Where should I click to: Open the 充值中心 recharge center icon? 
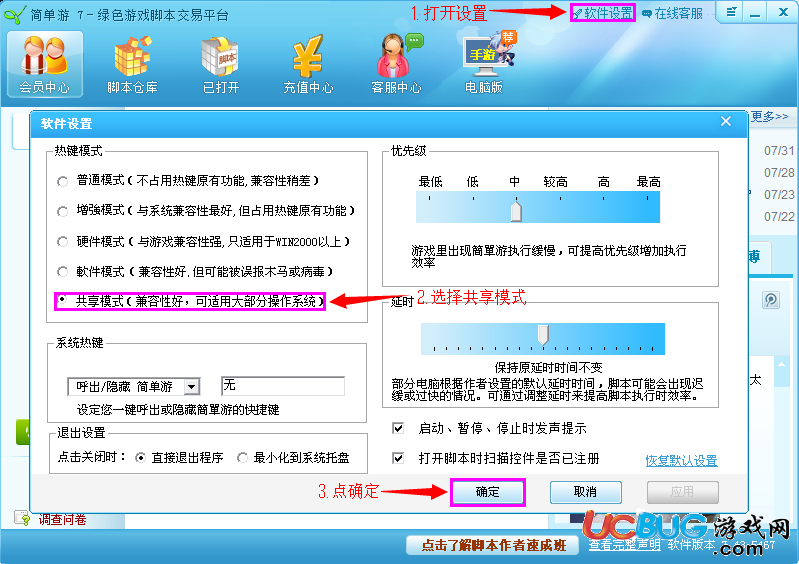(x=308, y=64)
